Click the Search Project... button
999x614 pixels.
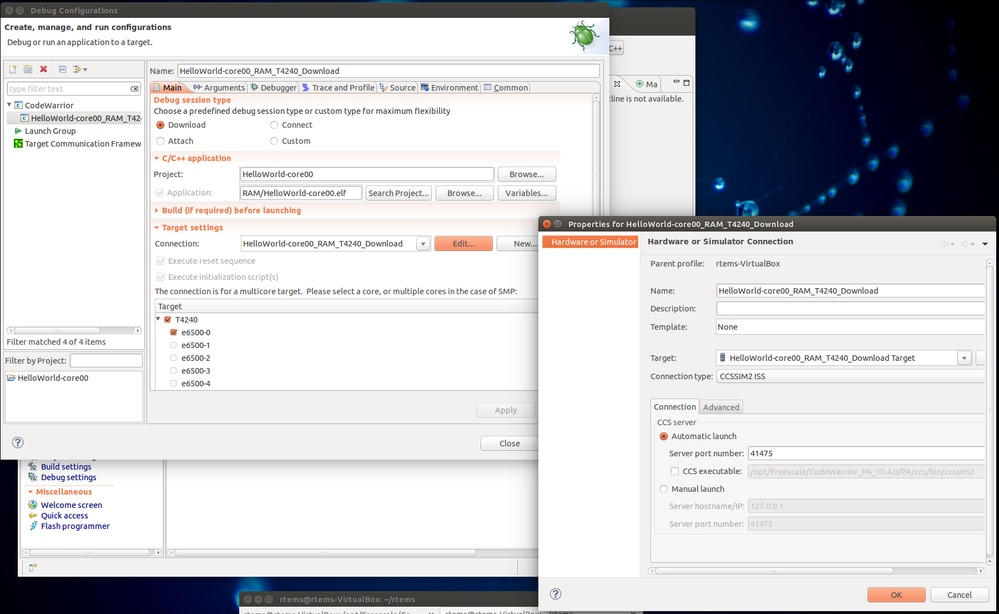point(398,193)
